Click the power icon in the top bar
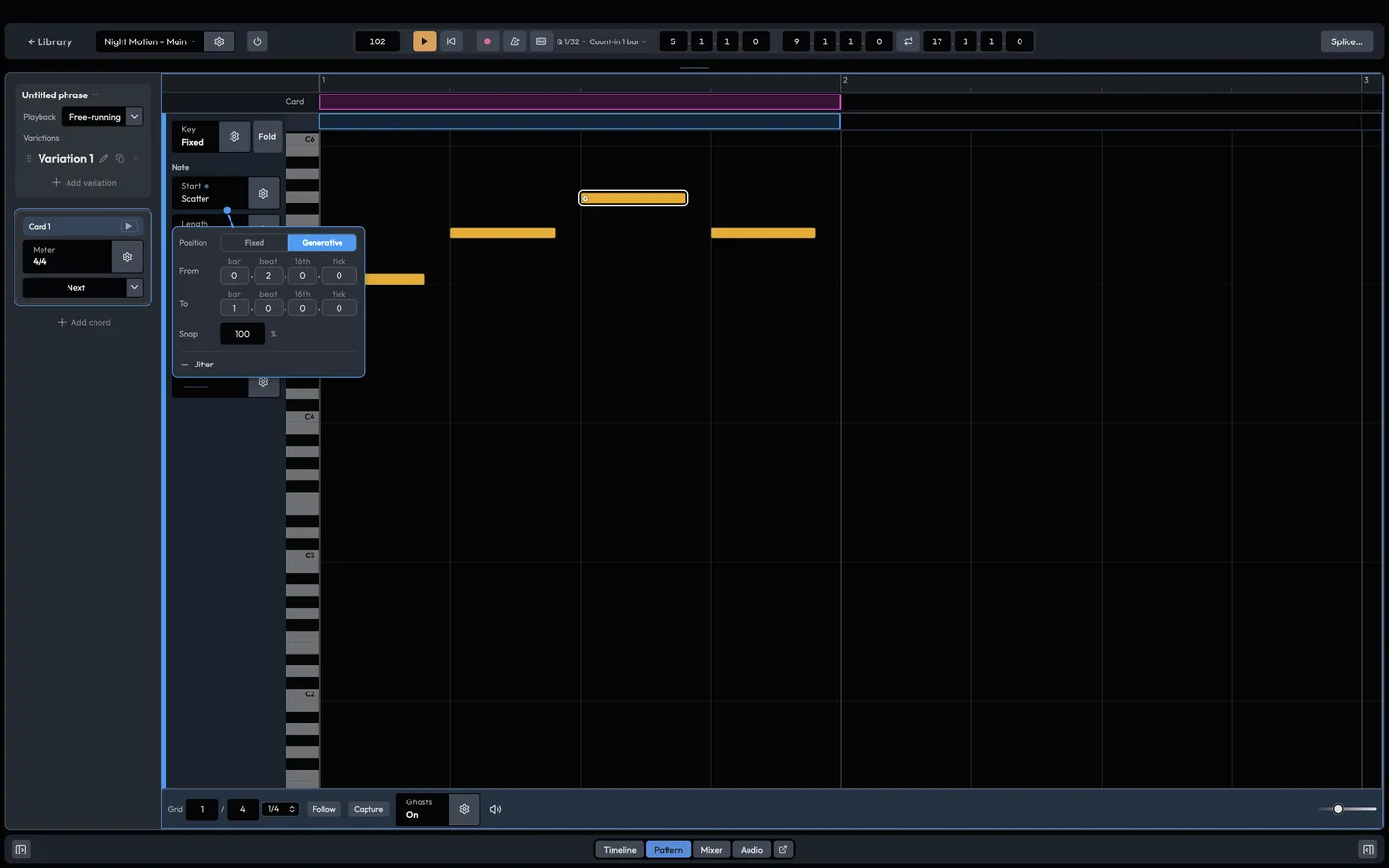Image resolution: width=1389 pixels, height=868 pixels. click(x=257, y=41)
